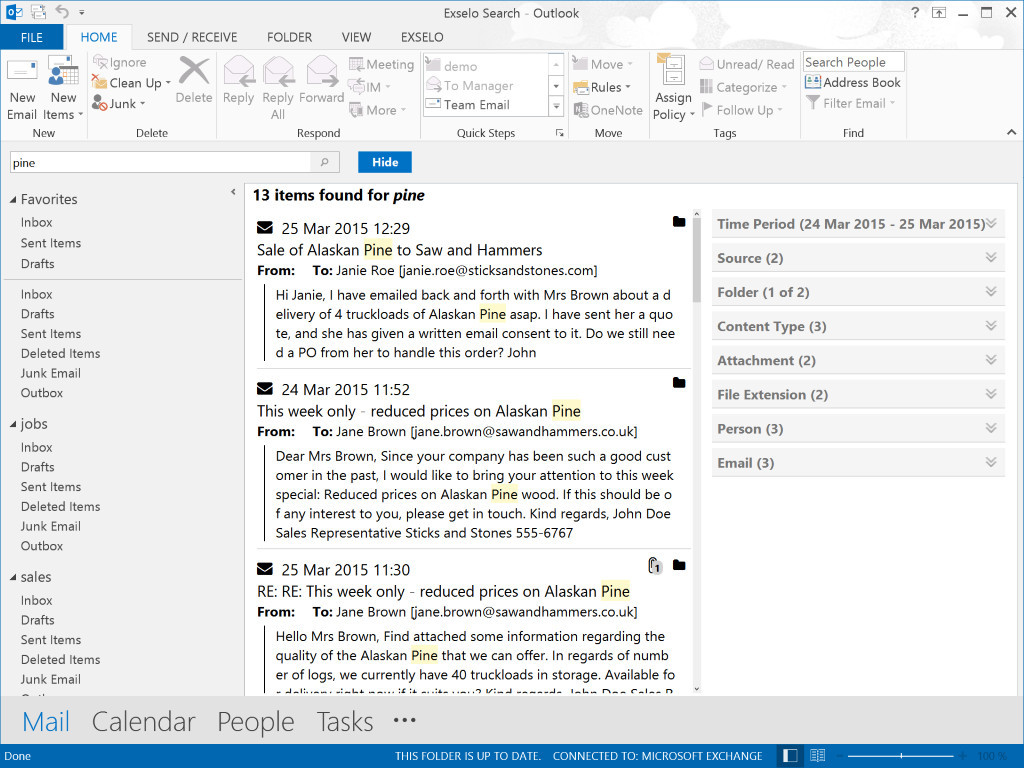Click the Search People input field
Image resolution: width=1024 pixels, height=768 pixels.
point(853,62)
